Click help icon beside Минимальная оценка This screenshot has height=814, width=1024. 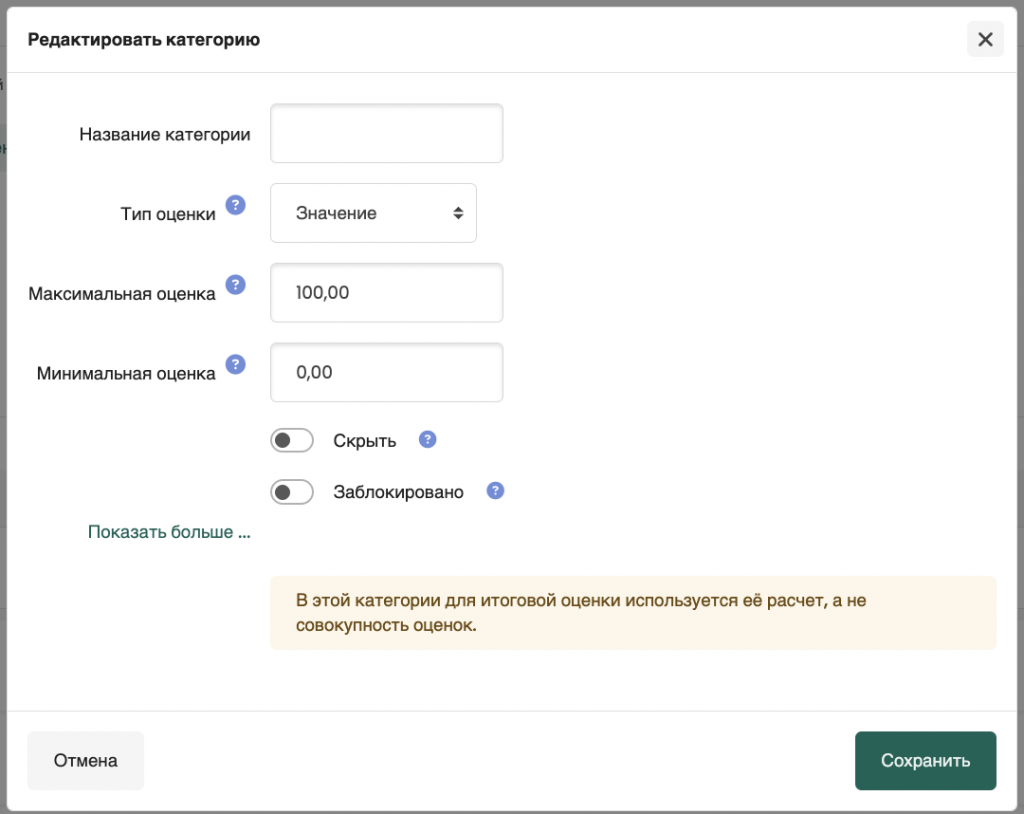(x=235, y=365)
